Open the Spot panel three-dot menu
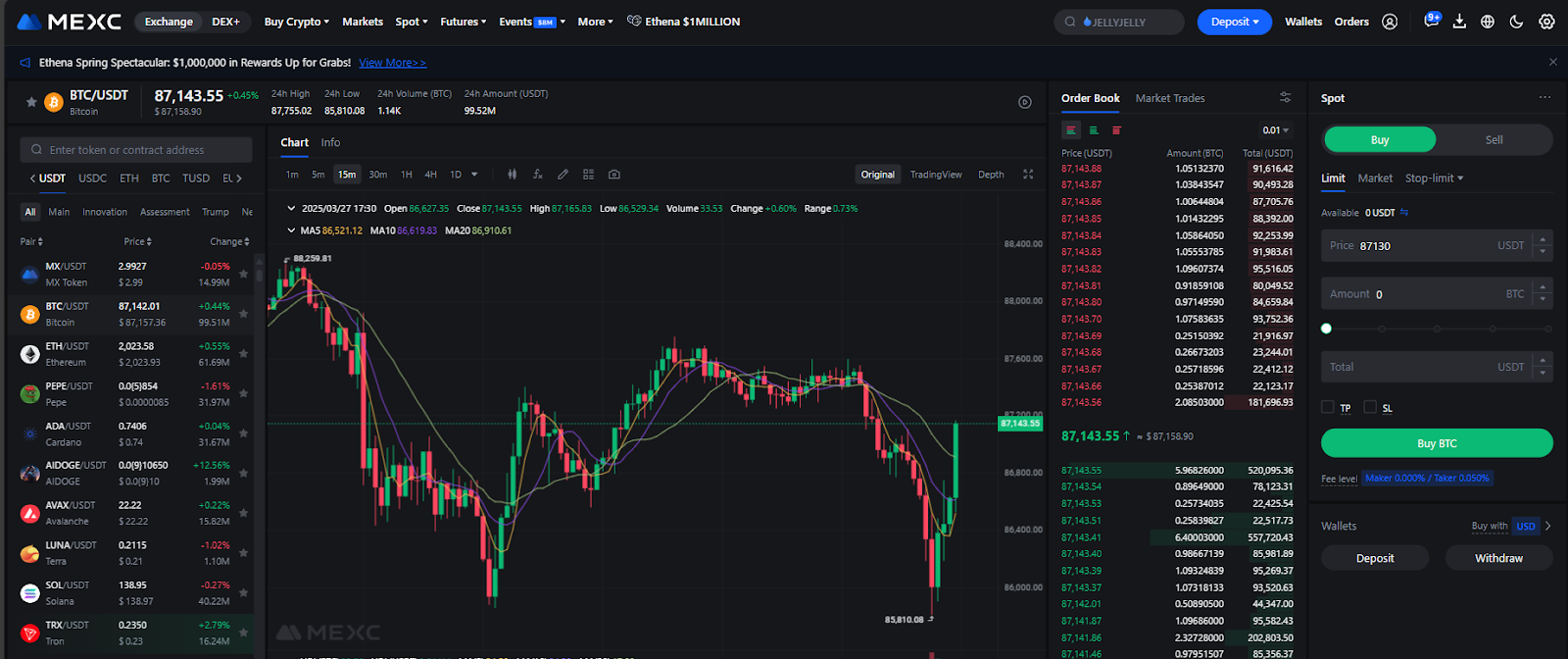Image resolution: width=1568 pixels, height=659 pixels. 1544,97
